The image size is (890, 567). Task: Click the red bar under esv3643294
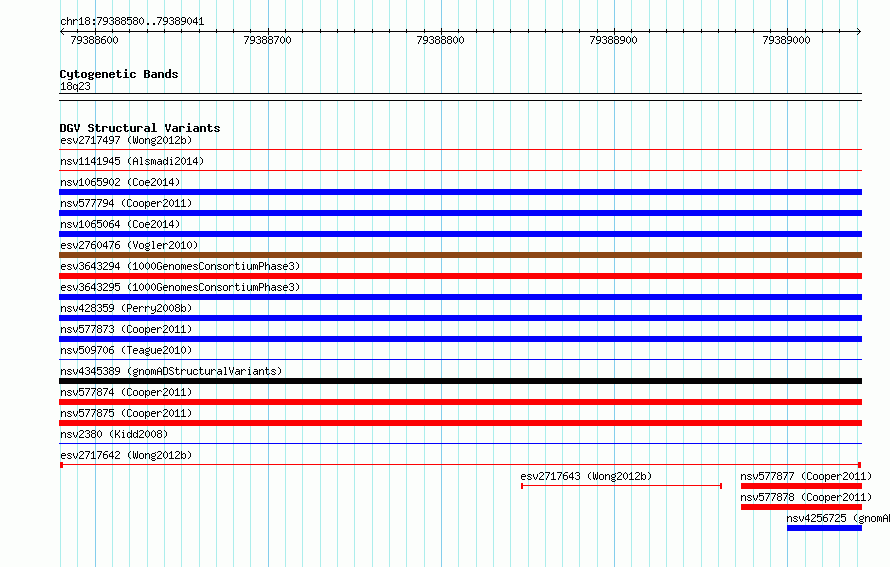(460, 276)
